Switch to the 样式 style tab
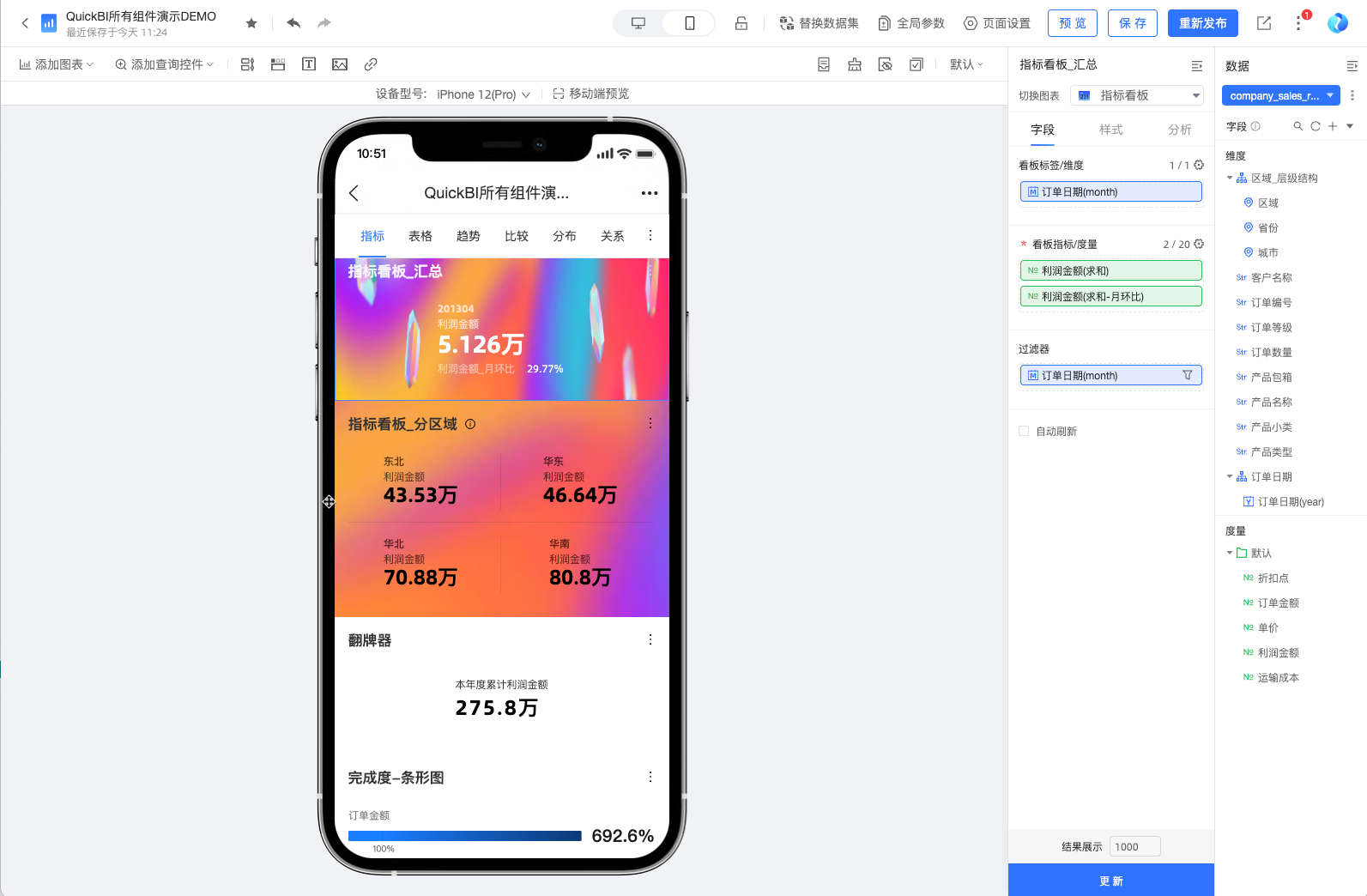The image size is (1367, 896). point(1111,130)
